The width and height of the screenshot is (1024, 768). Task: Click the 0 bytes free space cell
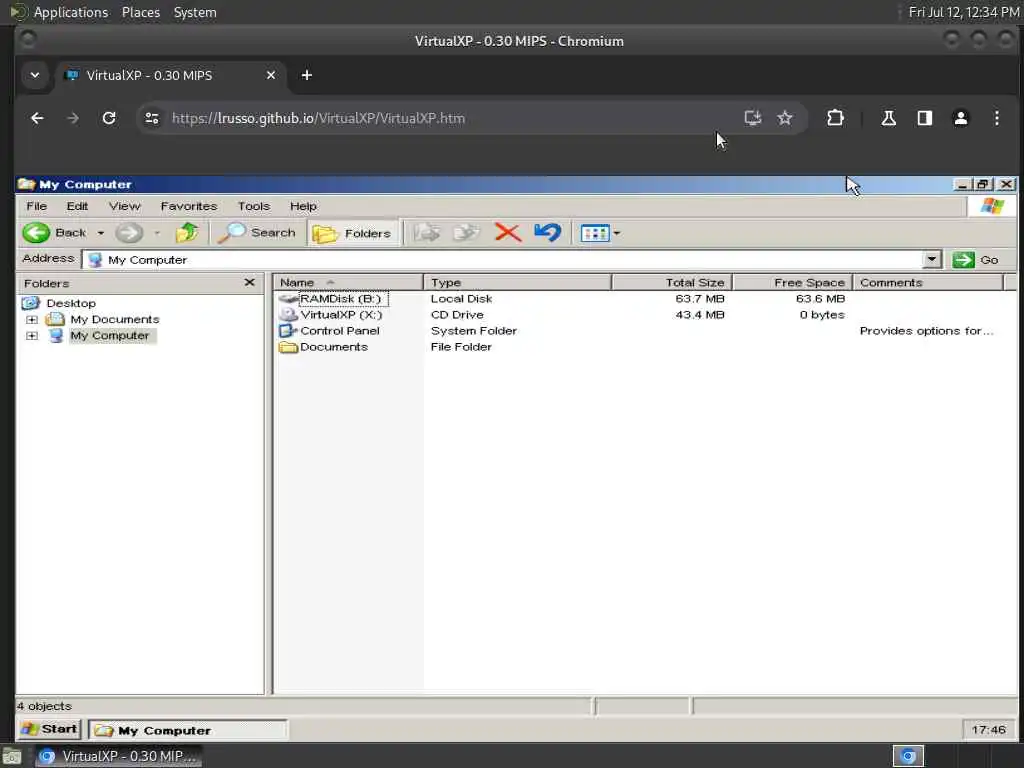click(822, 315)
